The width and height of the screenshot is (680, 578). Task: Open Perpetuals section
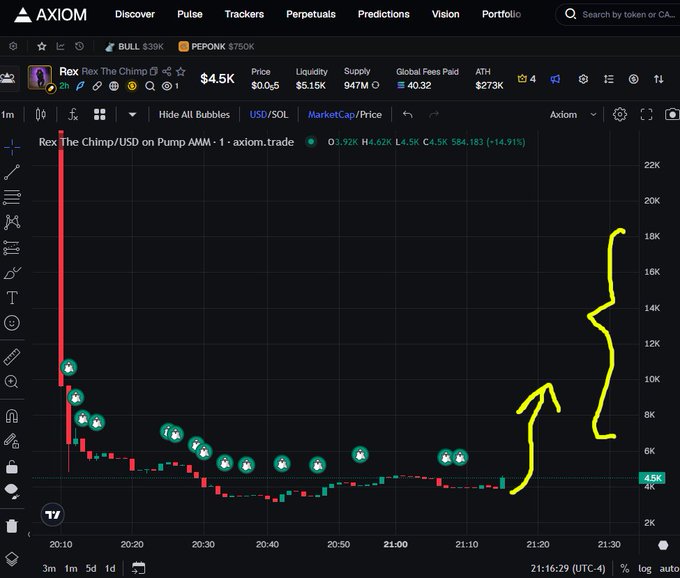pyautogui.click(x=311, y=14)
